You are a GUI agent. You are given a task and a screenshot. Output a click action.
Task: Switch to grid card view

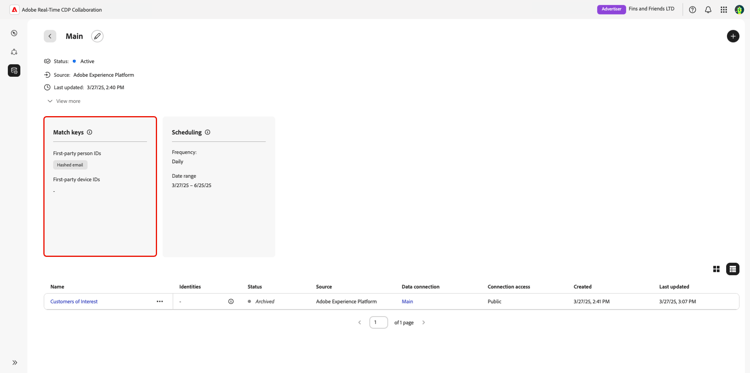(x=716, y=269)
